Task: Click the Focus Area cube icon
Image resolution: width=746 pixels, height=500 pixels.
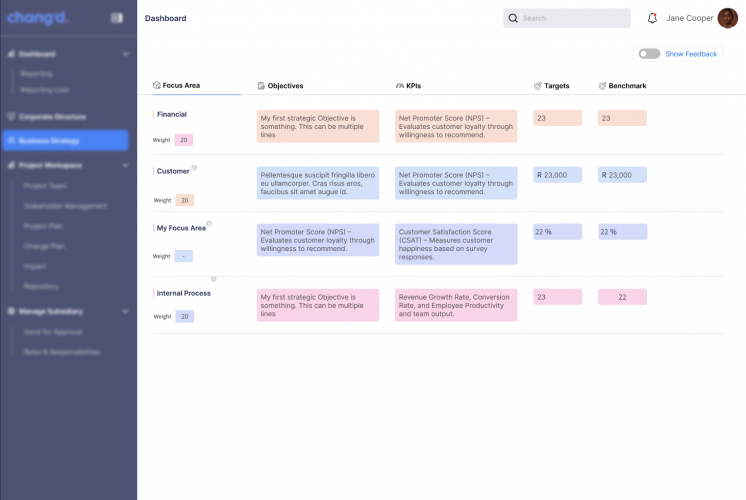Action: pyautogui.click(x=157, y=86)
